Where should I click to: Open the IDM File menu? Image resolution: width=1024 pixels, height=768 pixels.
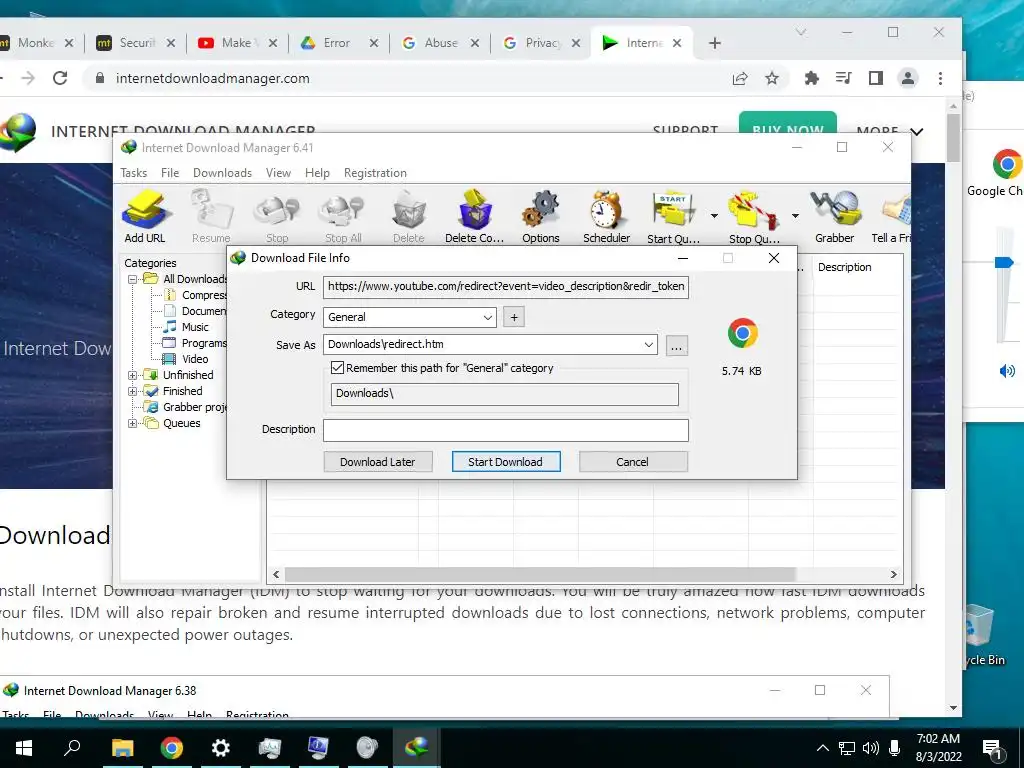(170, 173)
